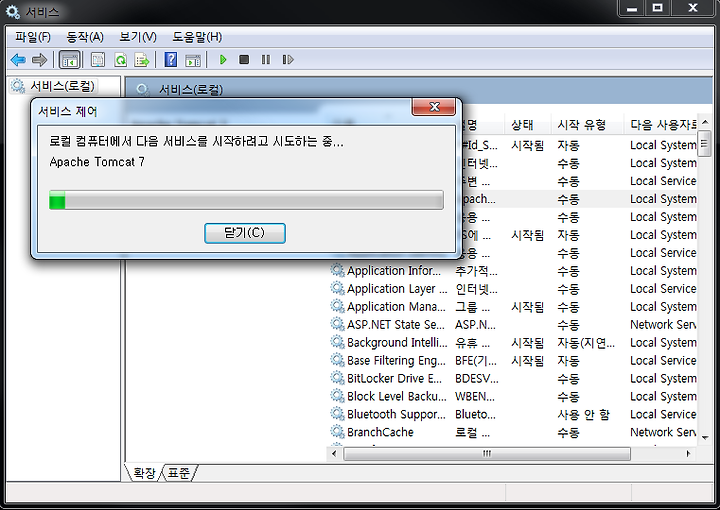The height and width of the screenshot is (510, 720).
Task: Open the Properties toolbar icon
Action: point(98,60)
